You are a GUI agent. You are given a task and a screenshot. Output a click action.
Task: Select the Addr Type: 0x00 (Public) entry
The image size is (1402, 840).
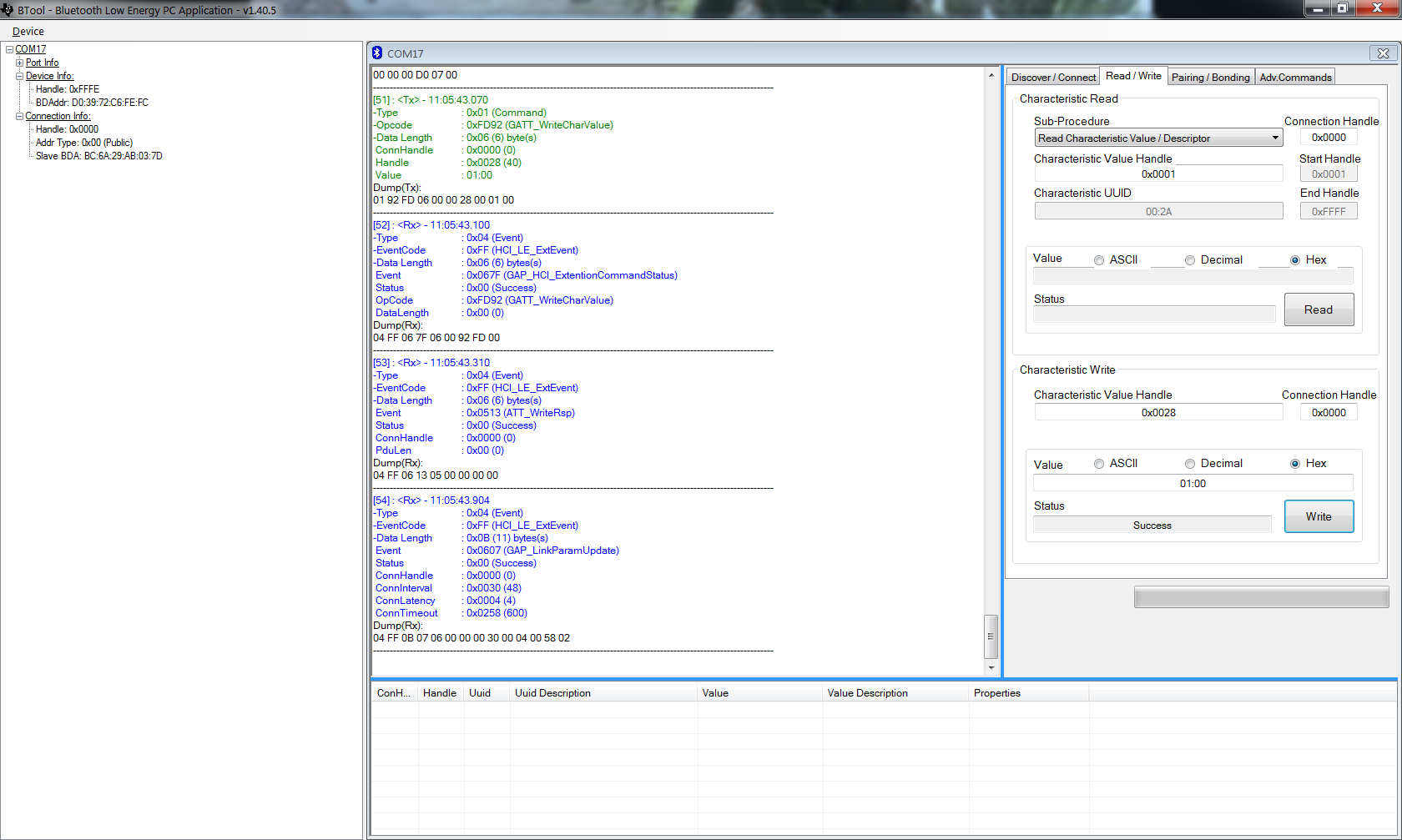pyautogui.click(x=83, y=143)
